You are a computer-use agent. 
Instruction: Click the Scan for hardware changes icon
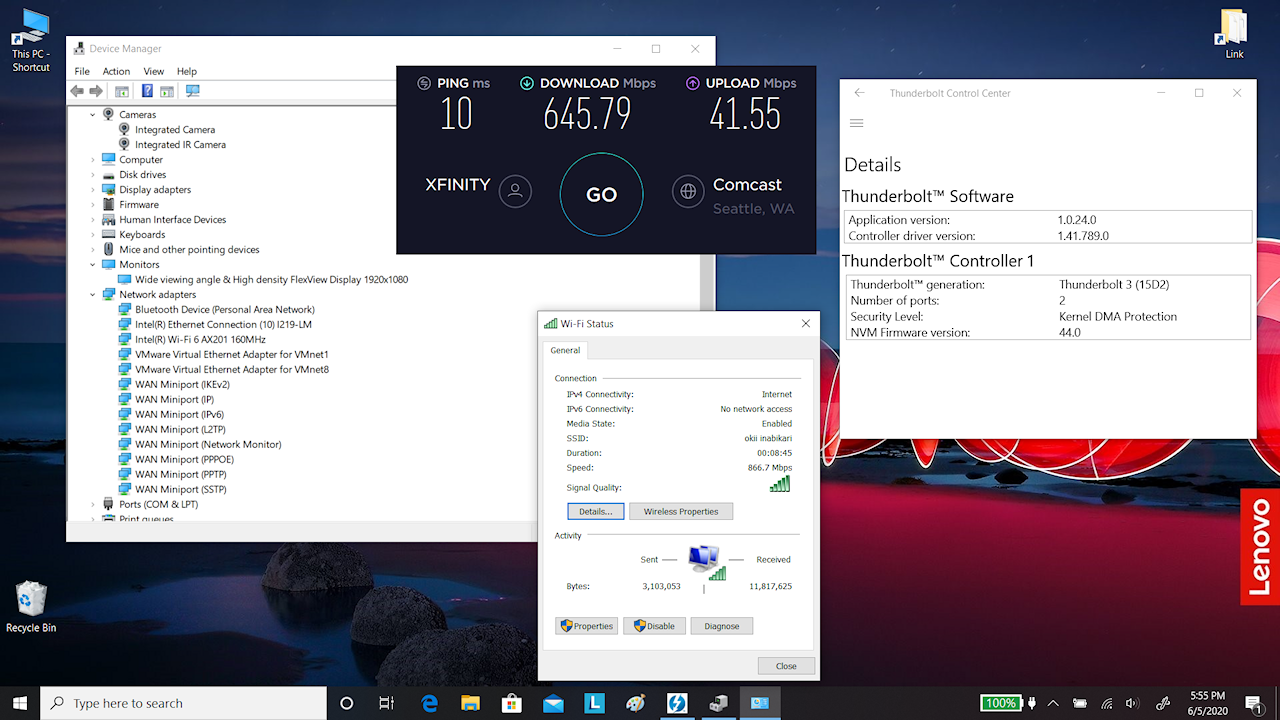[x=192, y=91]
